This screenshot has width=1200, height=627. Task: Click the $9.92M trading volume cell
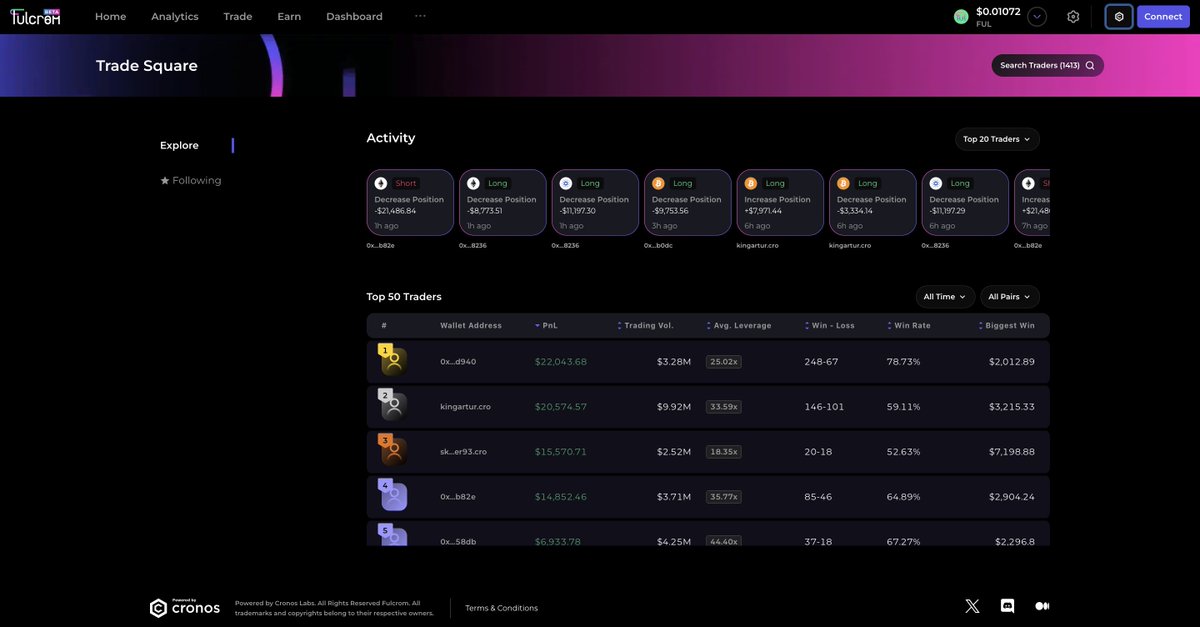674,406
